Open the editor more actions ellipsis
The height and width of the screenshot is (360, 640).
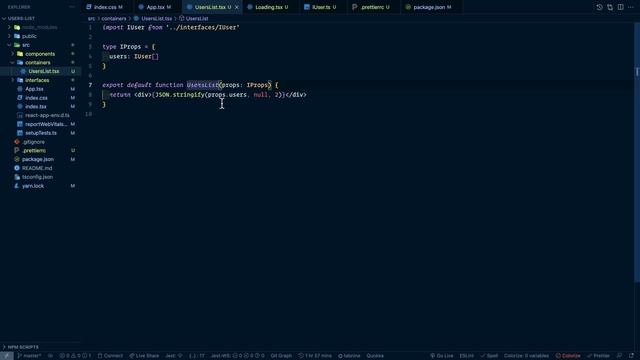point(631,7)
